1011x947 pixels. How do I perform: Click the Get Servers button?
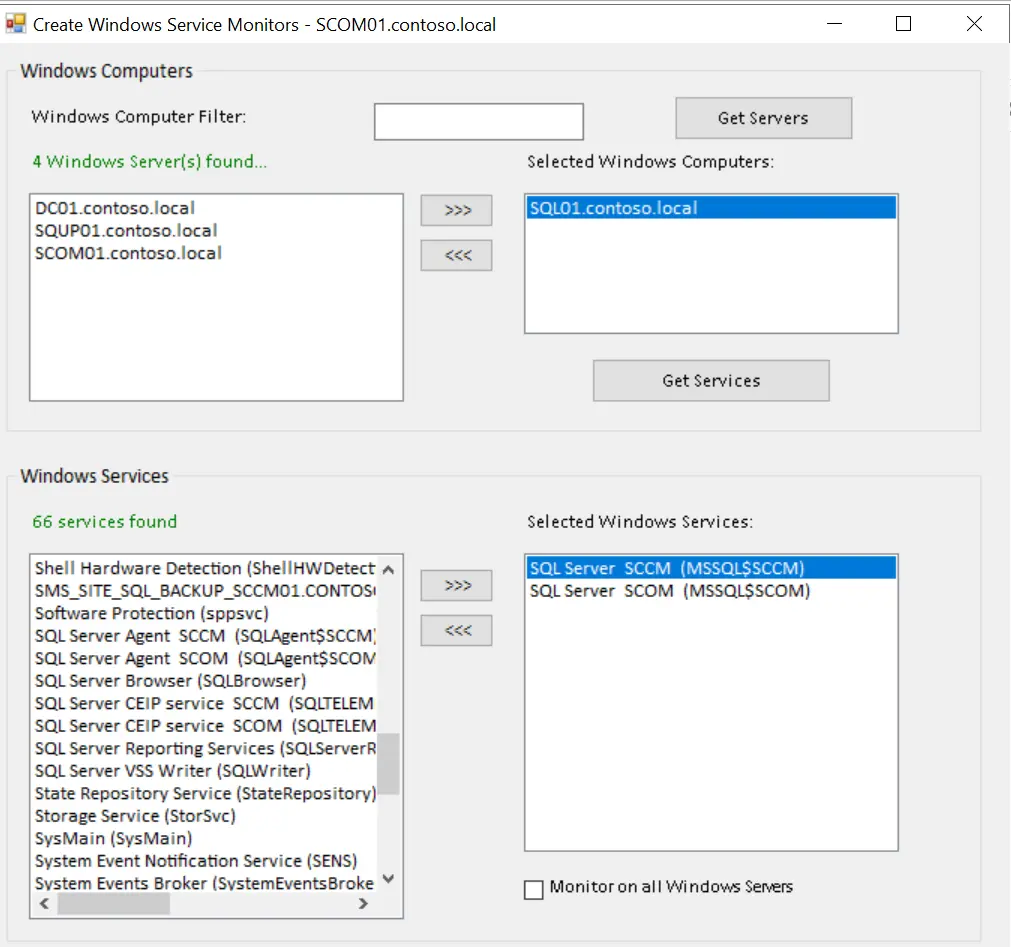(763, 118)
